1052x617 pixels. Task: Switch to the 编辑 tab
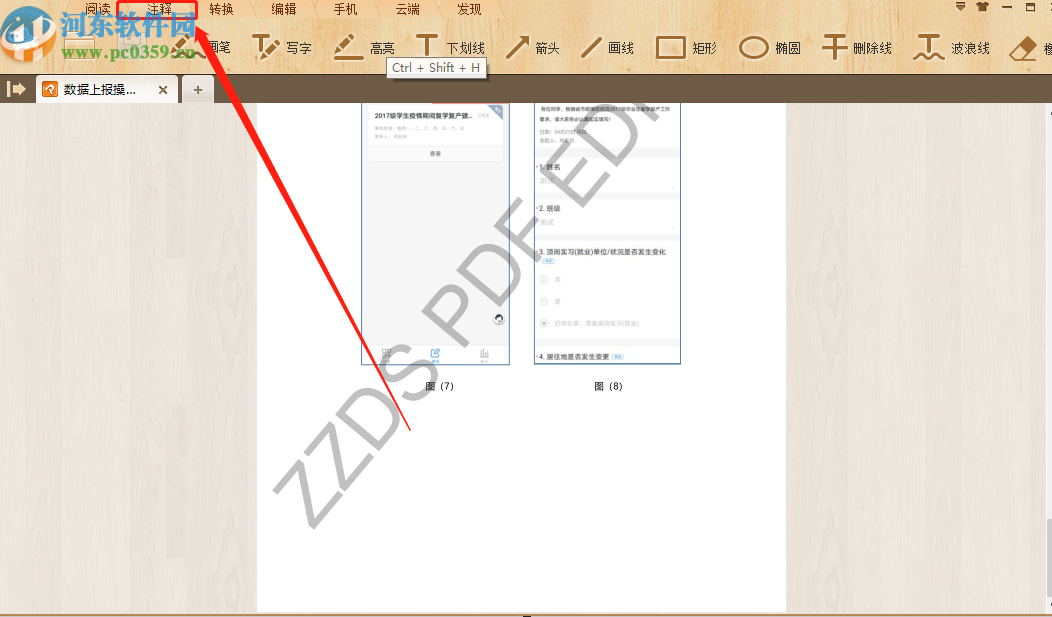coord(284,9)
